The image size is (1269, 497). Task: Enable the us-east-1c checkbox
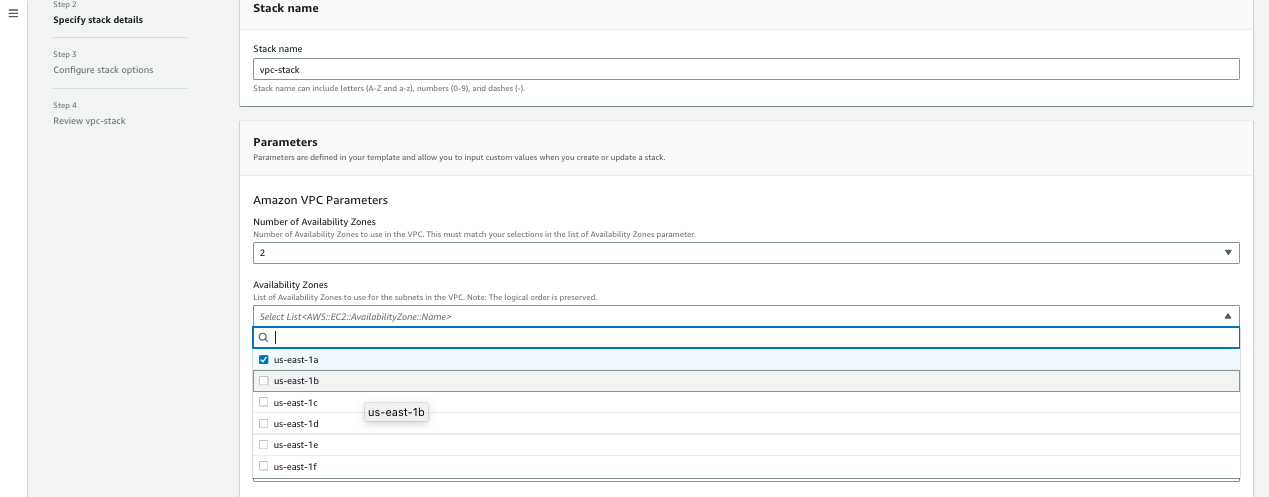point(264,402)
